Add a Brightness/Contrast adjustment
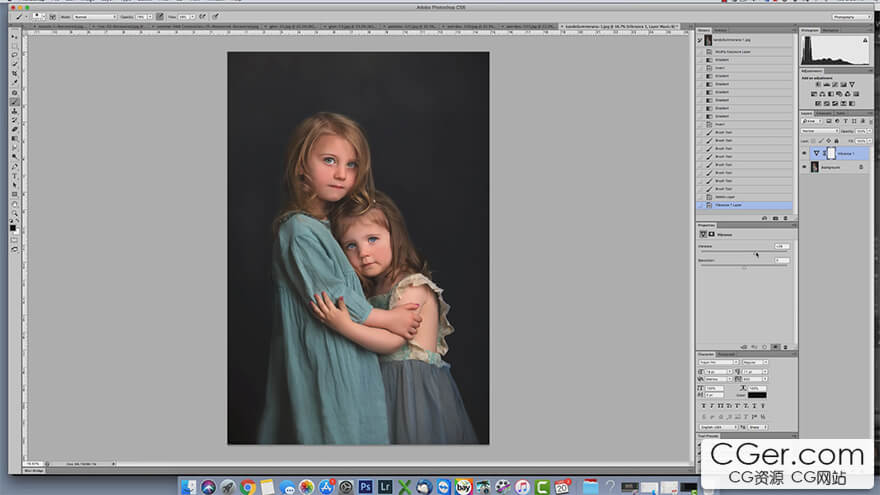Screen dimensions: 880x495 point(818,84)
